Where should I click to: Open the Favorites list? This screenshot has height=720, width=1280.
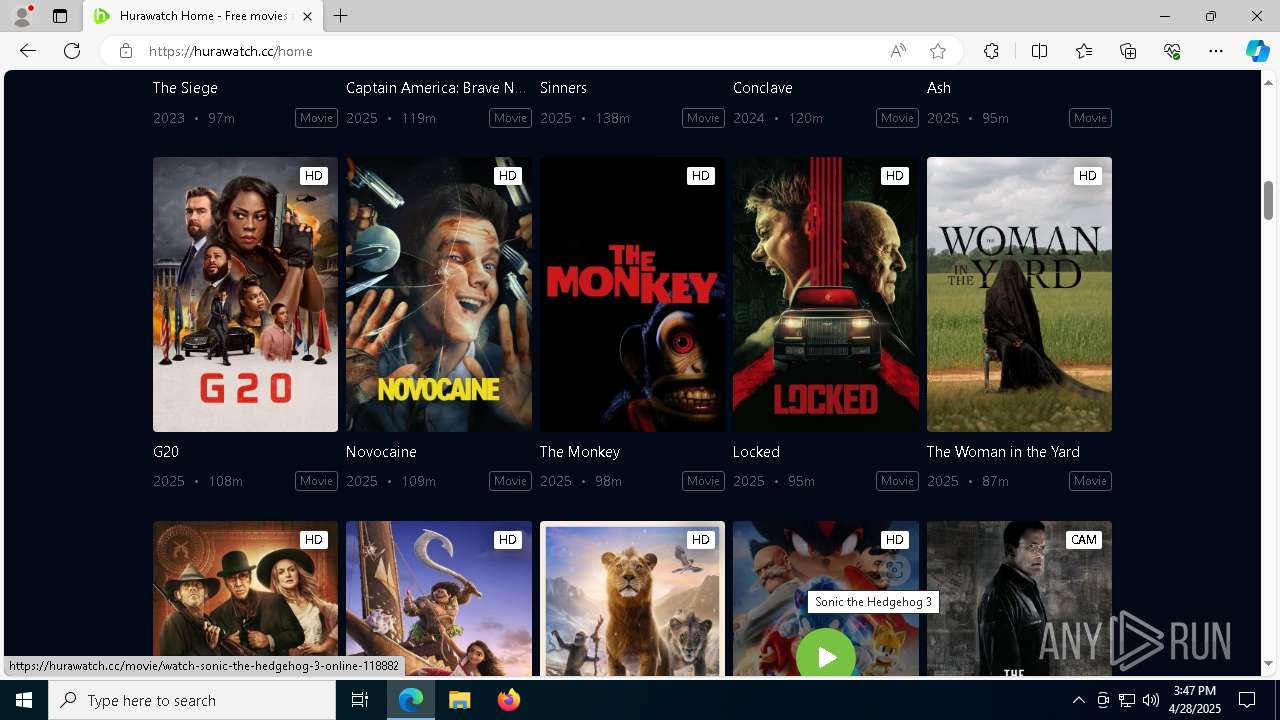click(1084, 51)
